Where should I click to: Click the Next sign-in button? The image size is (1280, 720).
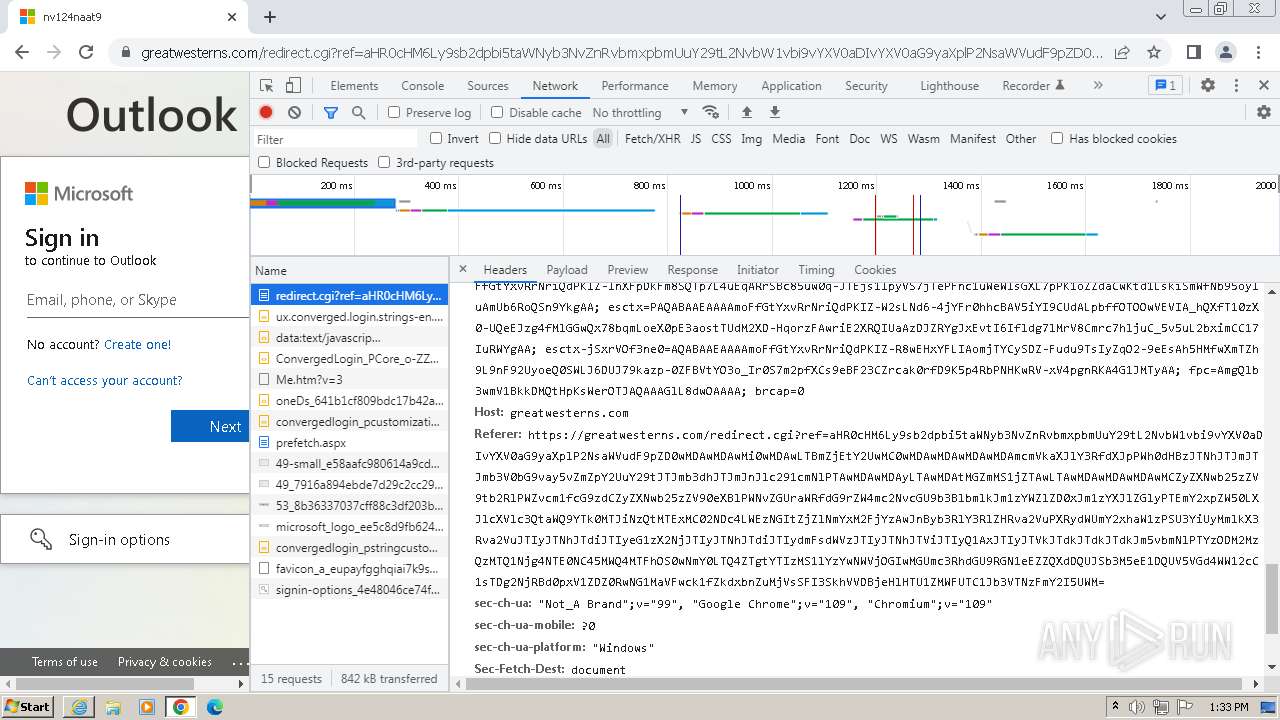coord(210,426)
